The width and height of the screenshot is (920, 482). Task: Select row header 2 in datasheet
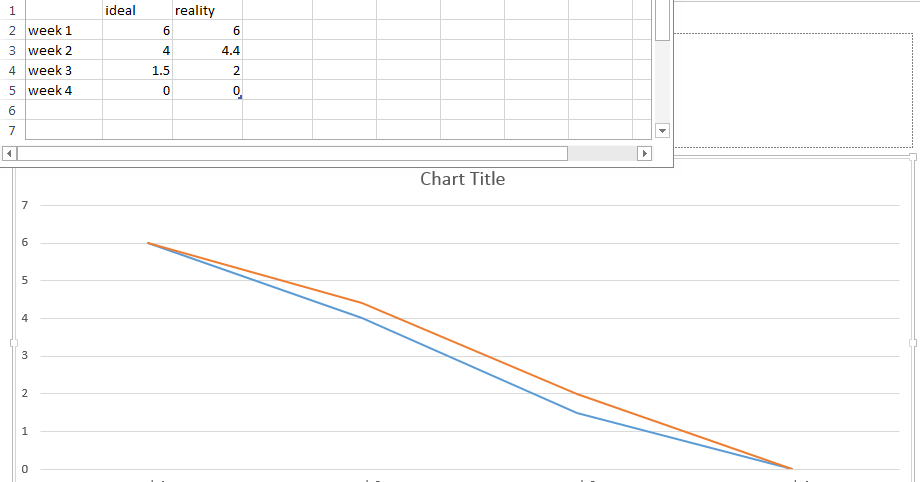click(12, 30)
